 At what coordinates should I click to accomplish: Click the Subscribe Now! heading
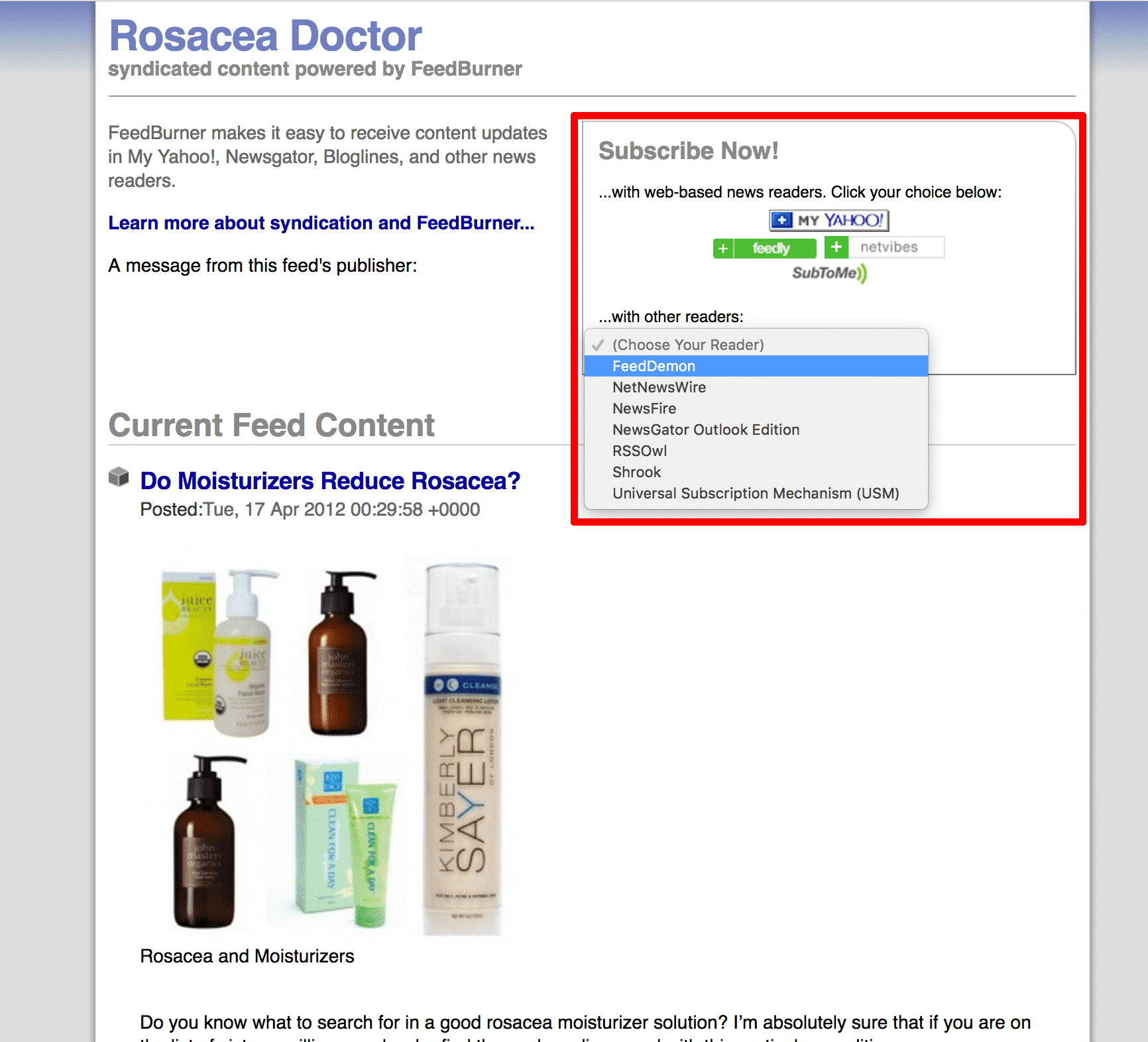tap(688, 151)
